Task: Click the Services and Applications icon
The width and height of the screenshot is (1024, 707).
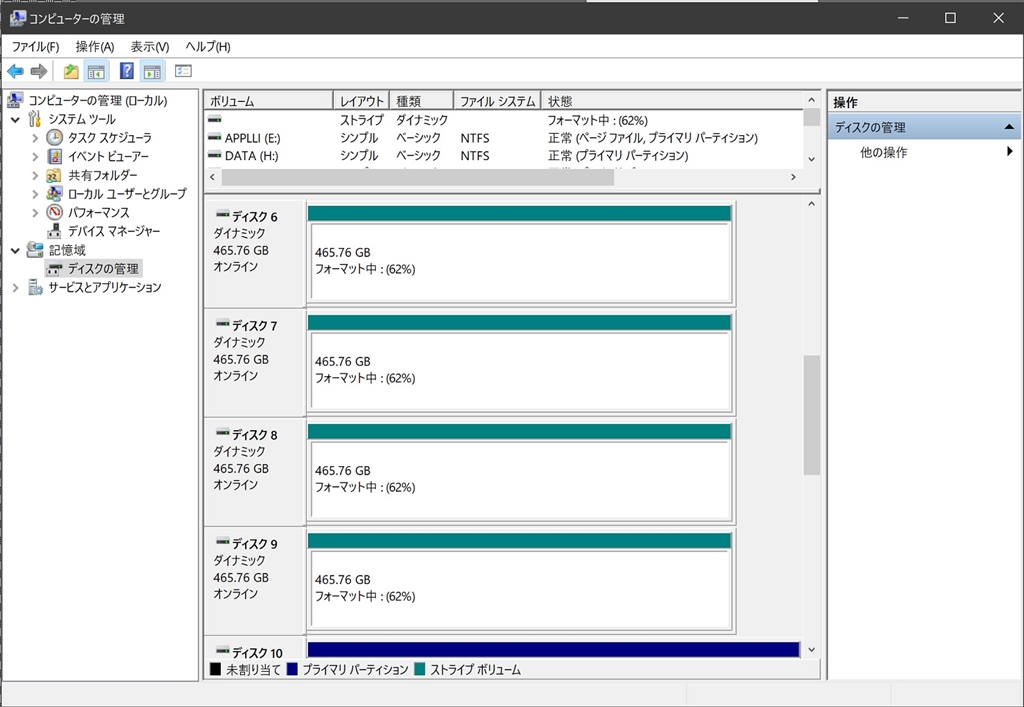Action: coord(35,287)
